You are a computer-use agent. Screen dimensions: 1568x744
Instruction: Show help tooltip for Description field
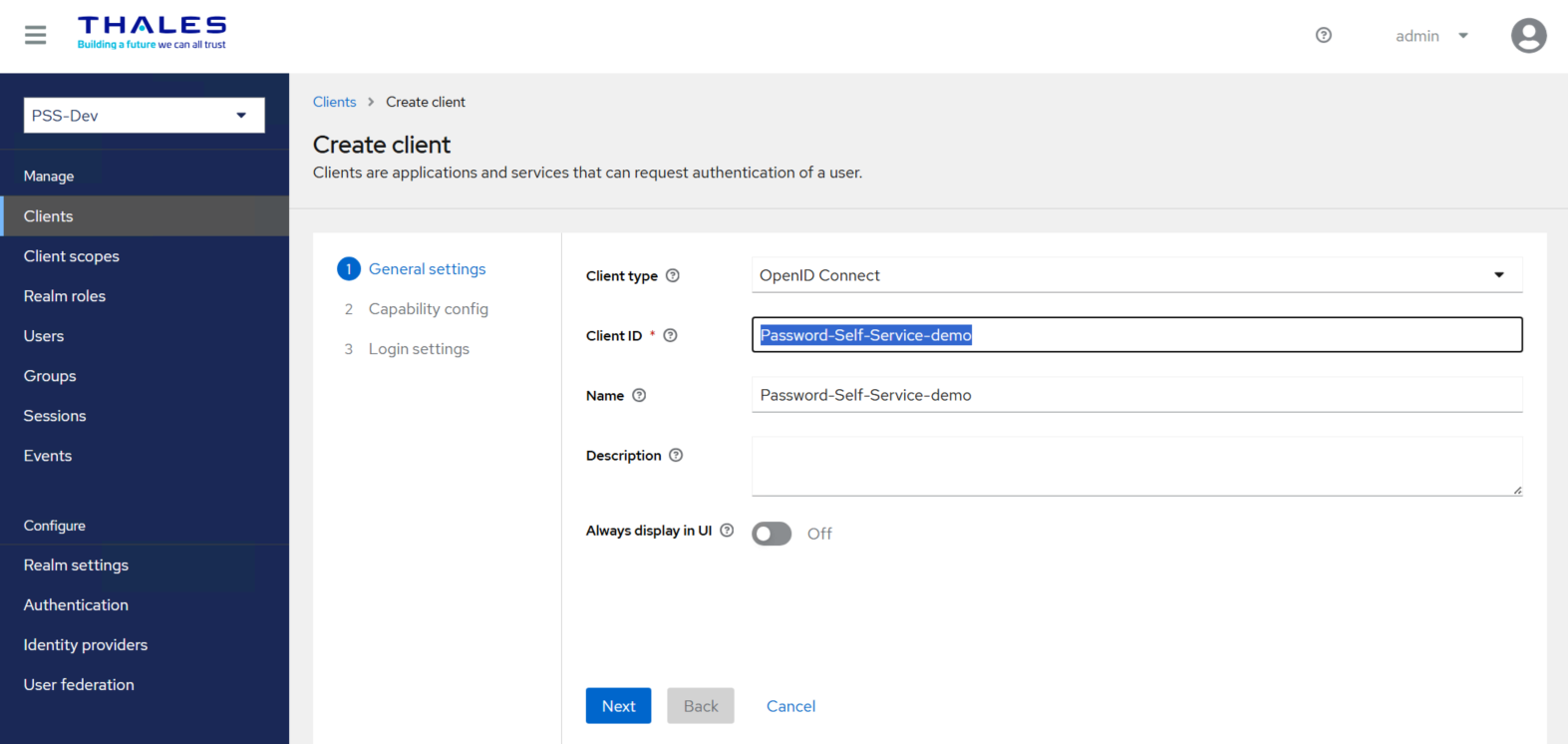[x=676, y=456]
